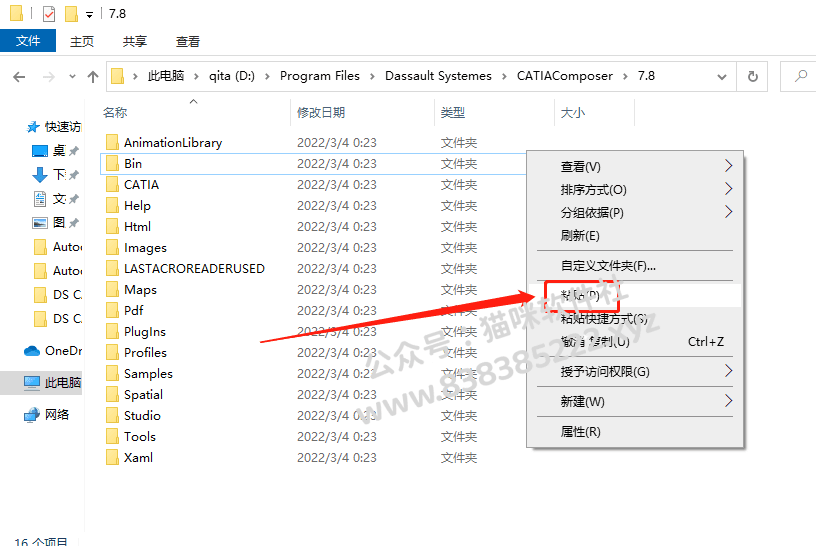Select the Images folder icon
Screen dimensions: 816x546
point(112,247)
